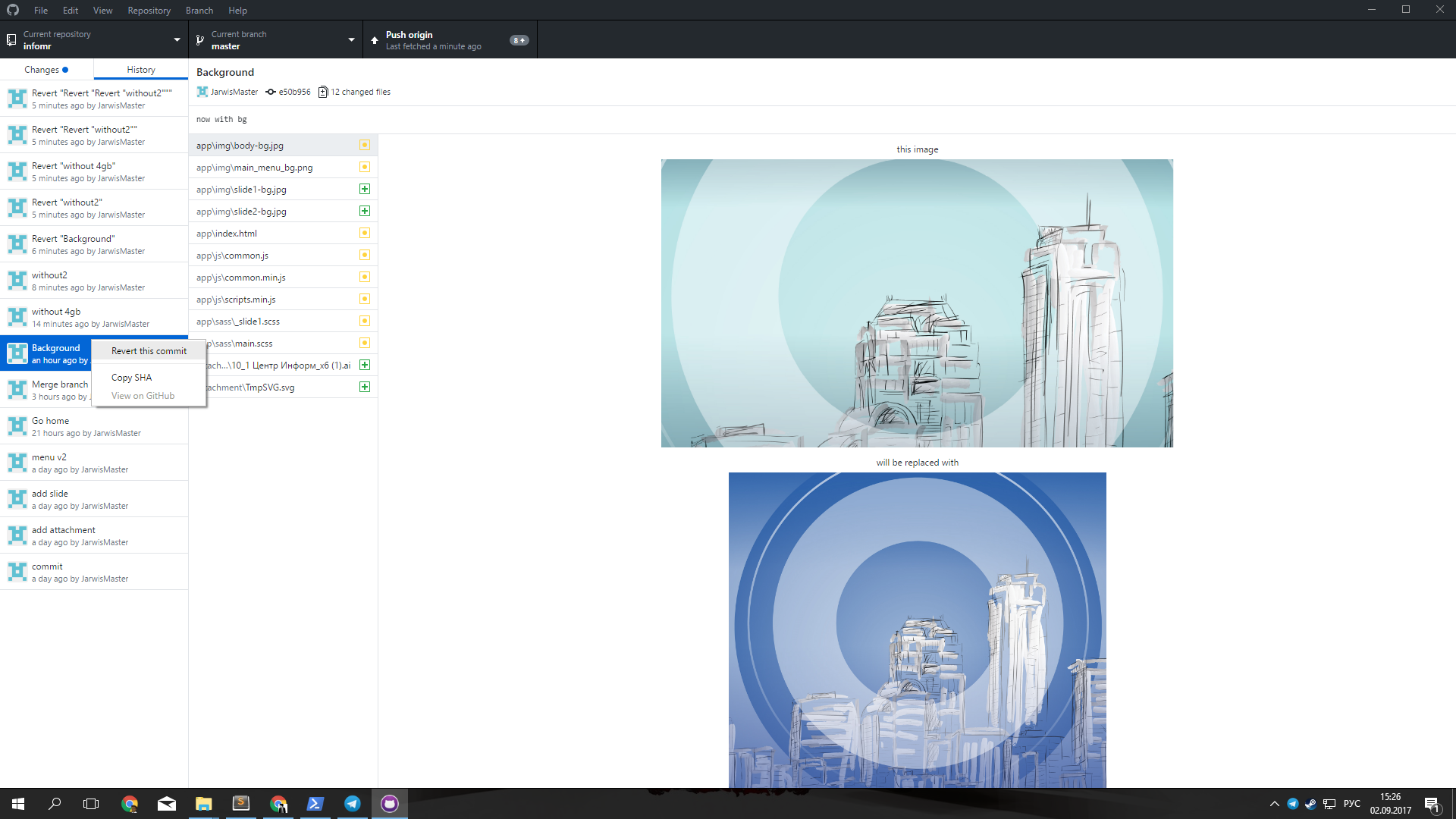
Task: Open the Branch menu
Action: (x=199, y=10)
